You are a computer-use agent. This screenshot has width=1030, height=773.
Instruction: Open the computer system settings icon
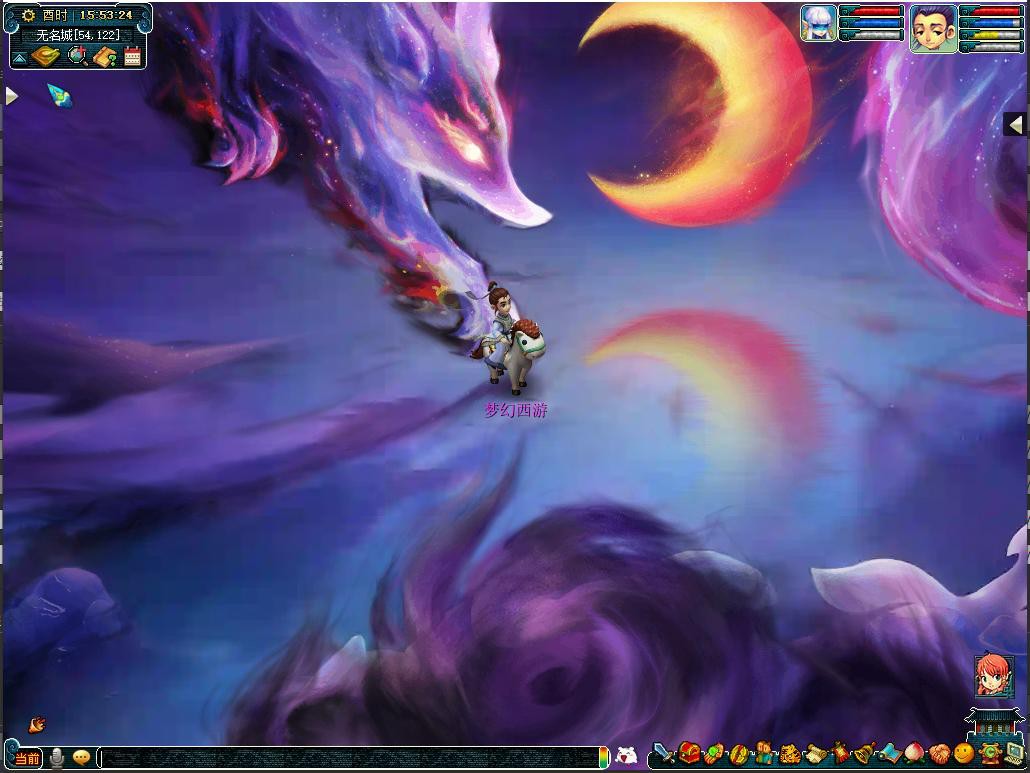coord(1014,754)
